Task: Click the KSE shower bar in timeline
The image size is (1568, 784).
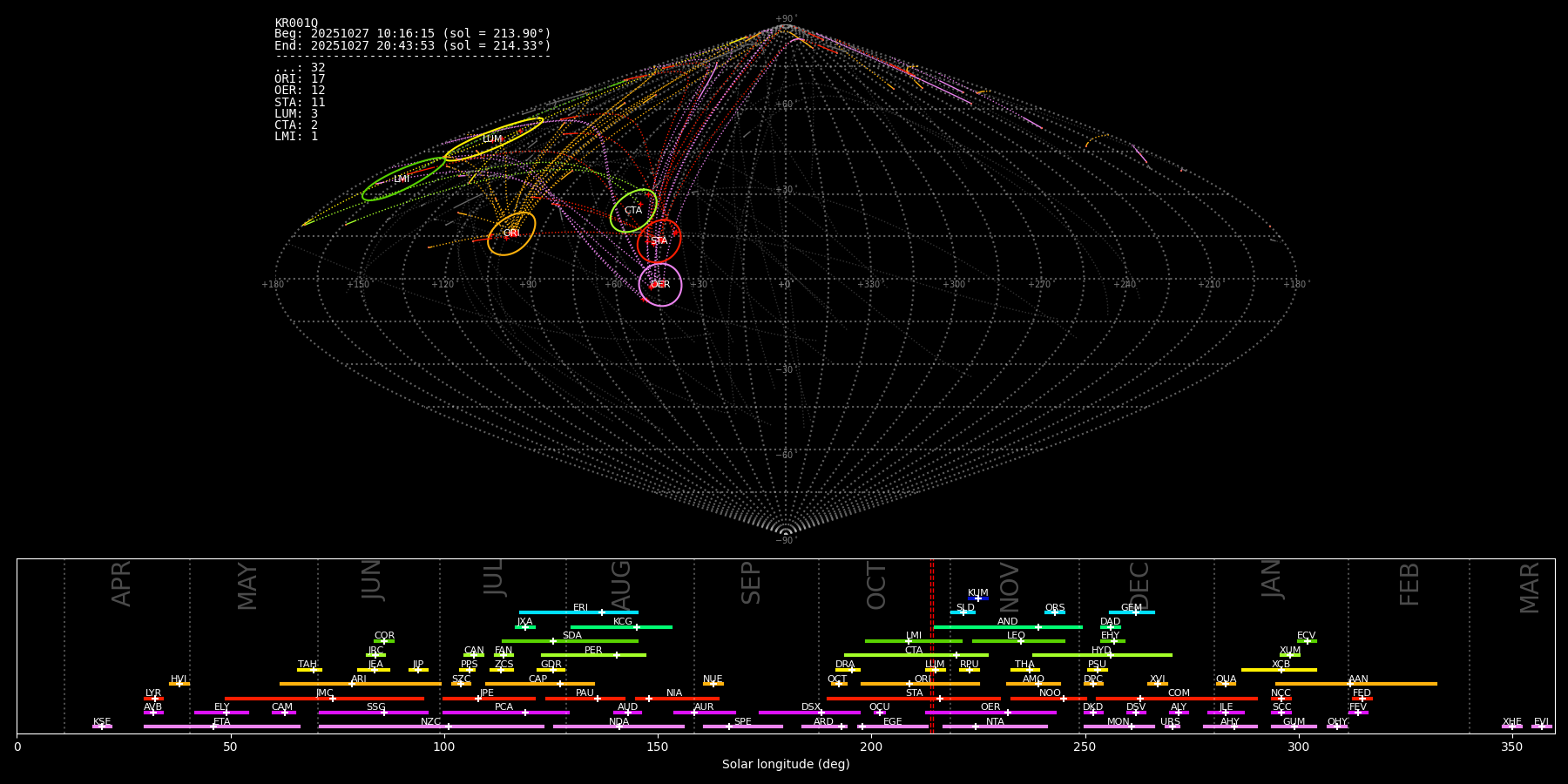Action: (102, 727)
